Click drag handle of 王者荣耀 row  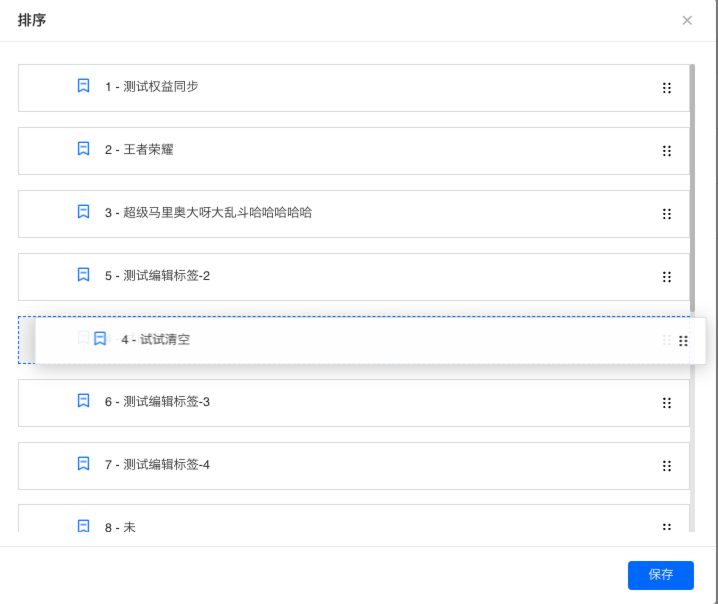667,151
